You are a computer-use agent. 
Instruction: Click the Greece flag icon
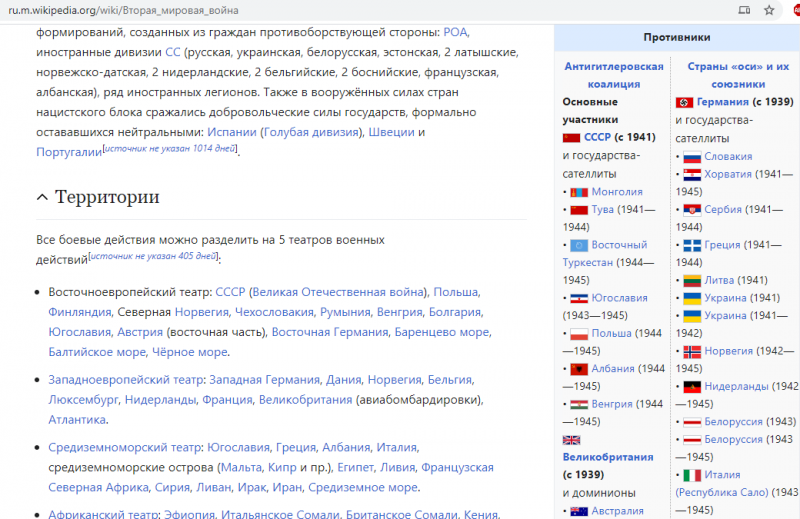coord(691,245)
